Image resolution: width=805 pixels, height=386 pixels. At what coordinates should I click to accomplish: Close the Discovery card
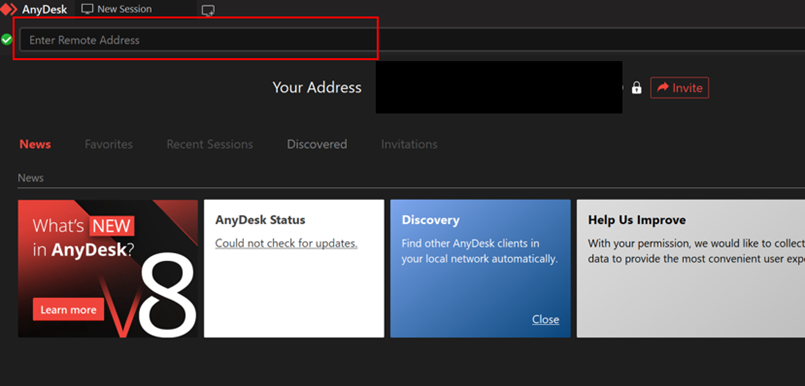click(x=545, y=319)
